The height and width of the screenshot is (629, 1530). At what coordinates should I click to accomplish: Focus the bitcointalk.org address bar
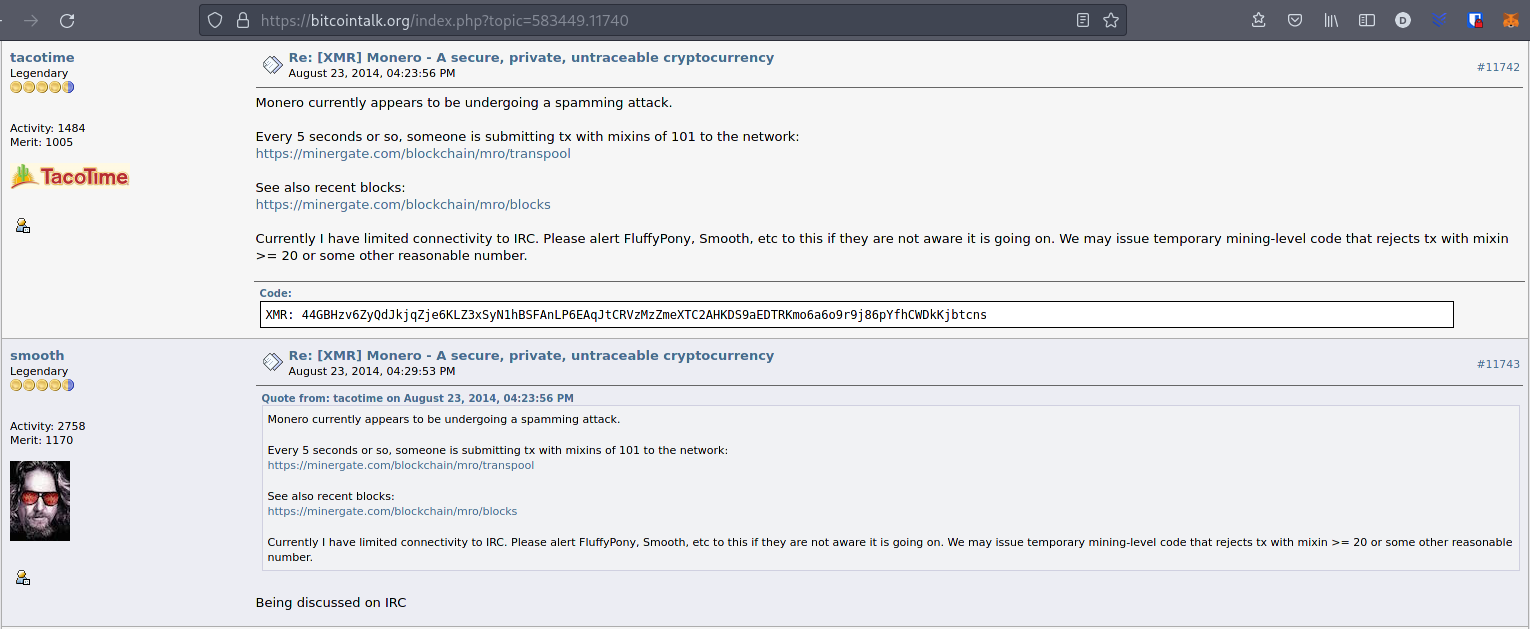click(x=660, y=20)
